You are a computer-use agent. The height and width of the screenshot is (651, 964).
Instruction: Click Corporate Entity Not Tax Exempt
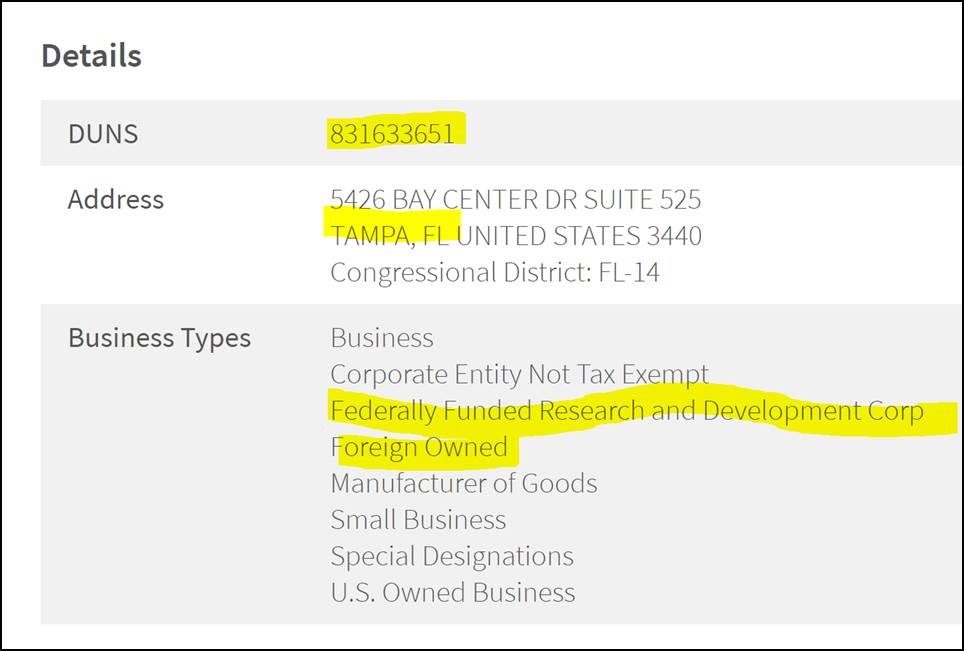[x=520, y=374]
